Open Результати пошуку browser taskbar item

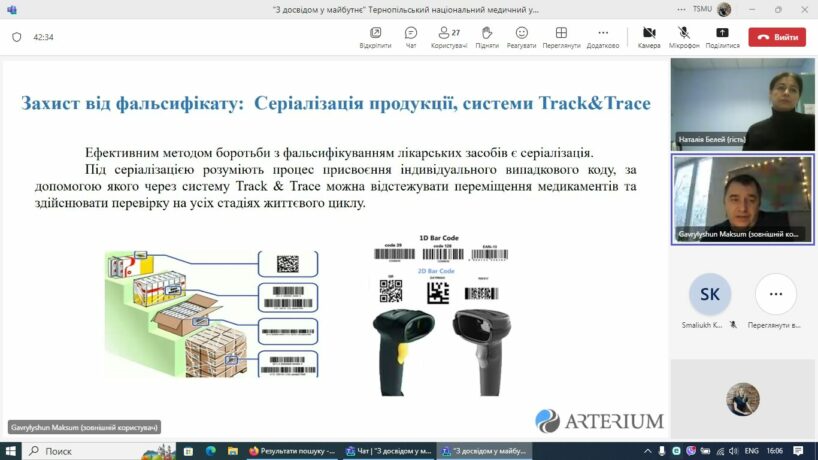coord(291,451)
